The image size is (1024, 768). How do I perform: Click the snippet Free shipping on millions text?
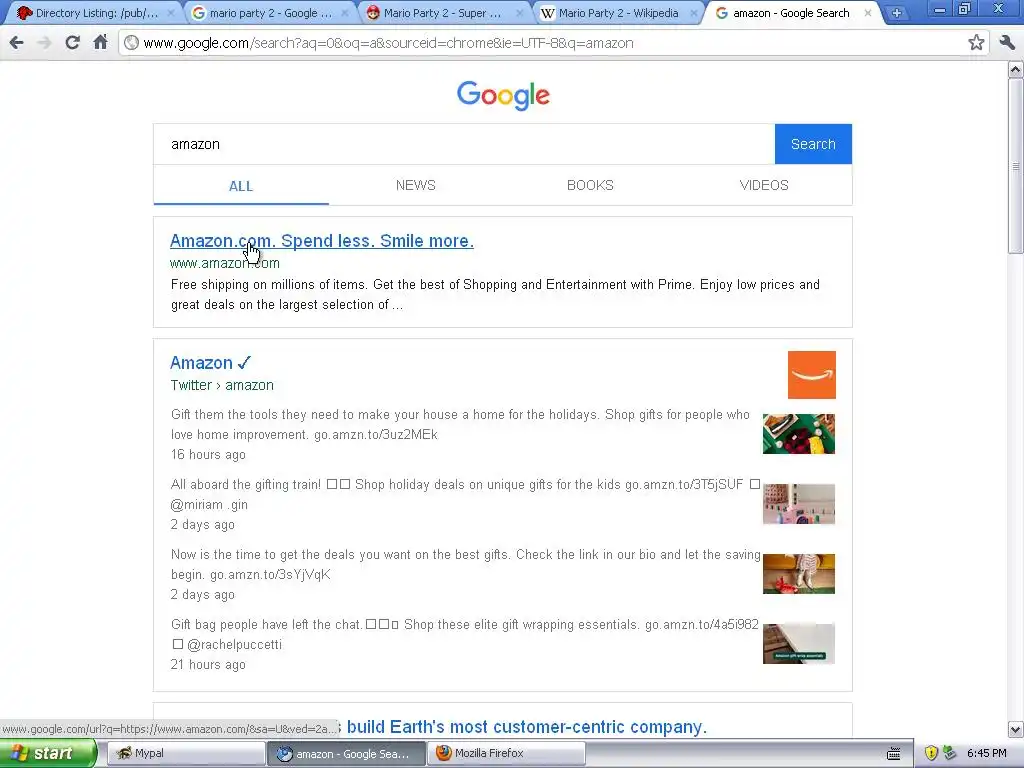point(495,295)
